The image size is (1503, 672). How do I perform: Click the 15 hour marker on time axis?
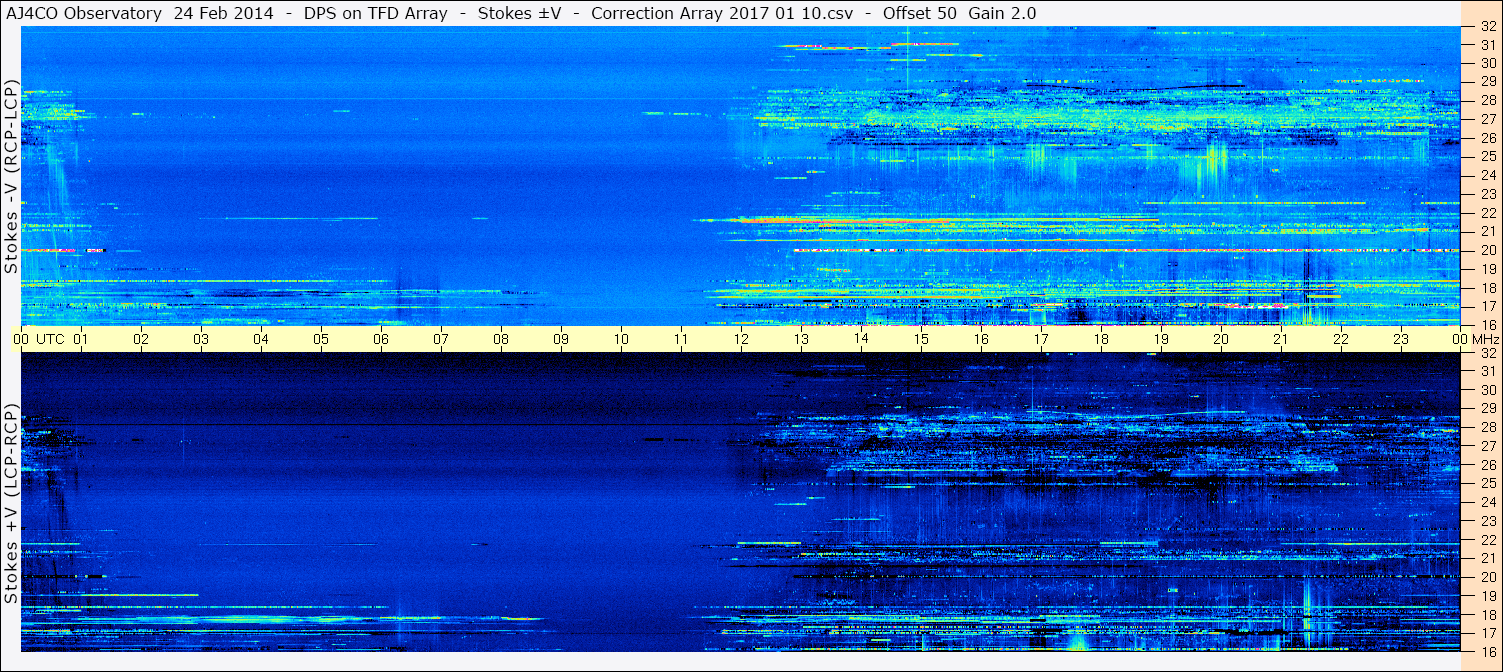tap(921, 339)
